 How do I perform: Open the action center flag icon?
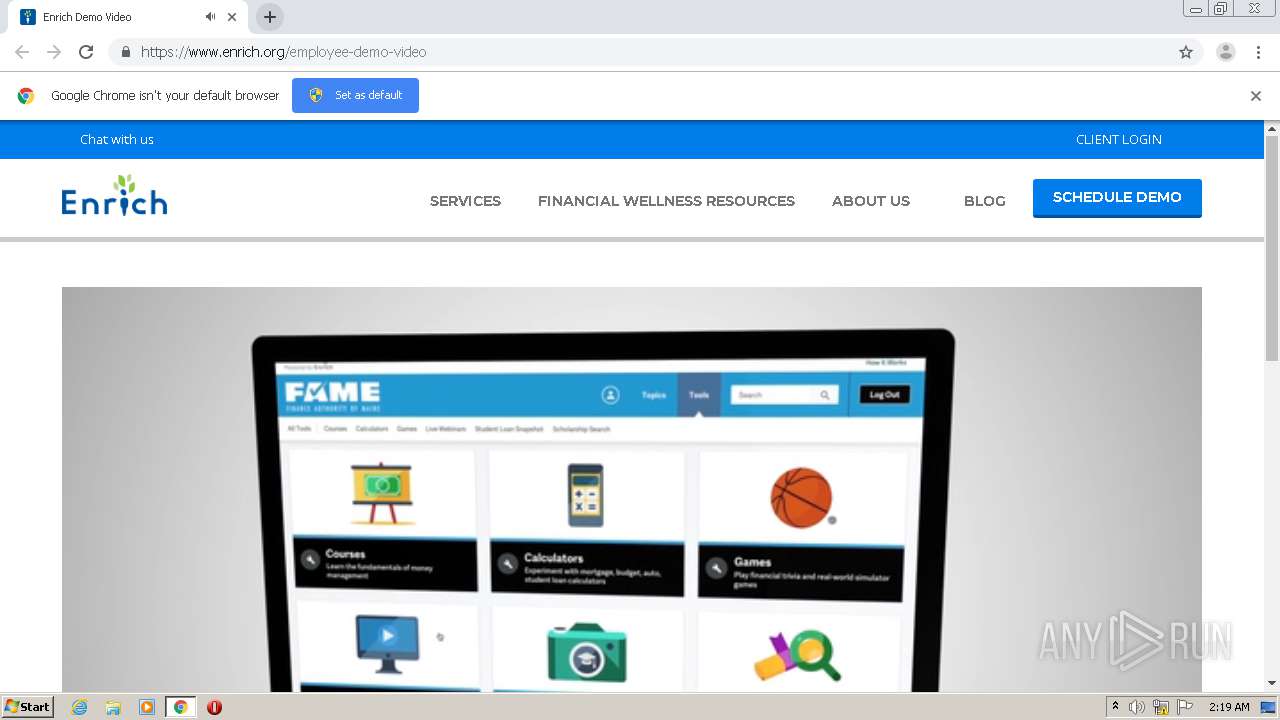tap(1185, 707)
